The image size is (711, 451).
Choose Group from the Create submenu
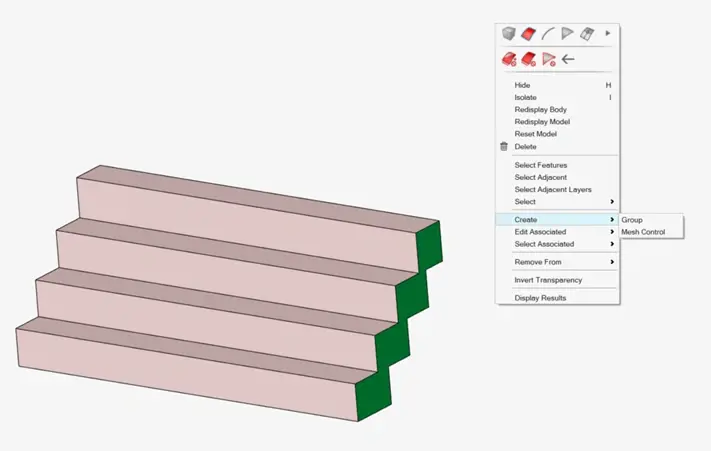pyautogui.click(x=632, y=220)
